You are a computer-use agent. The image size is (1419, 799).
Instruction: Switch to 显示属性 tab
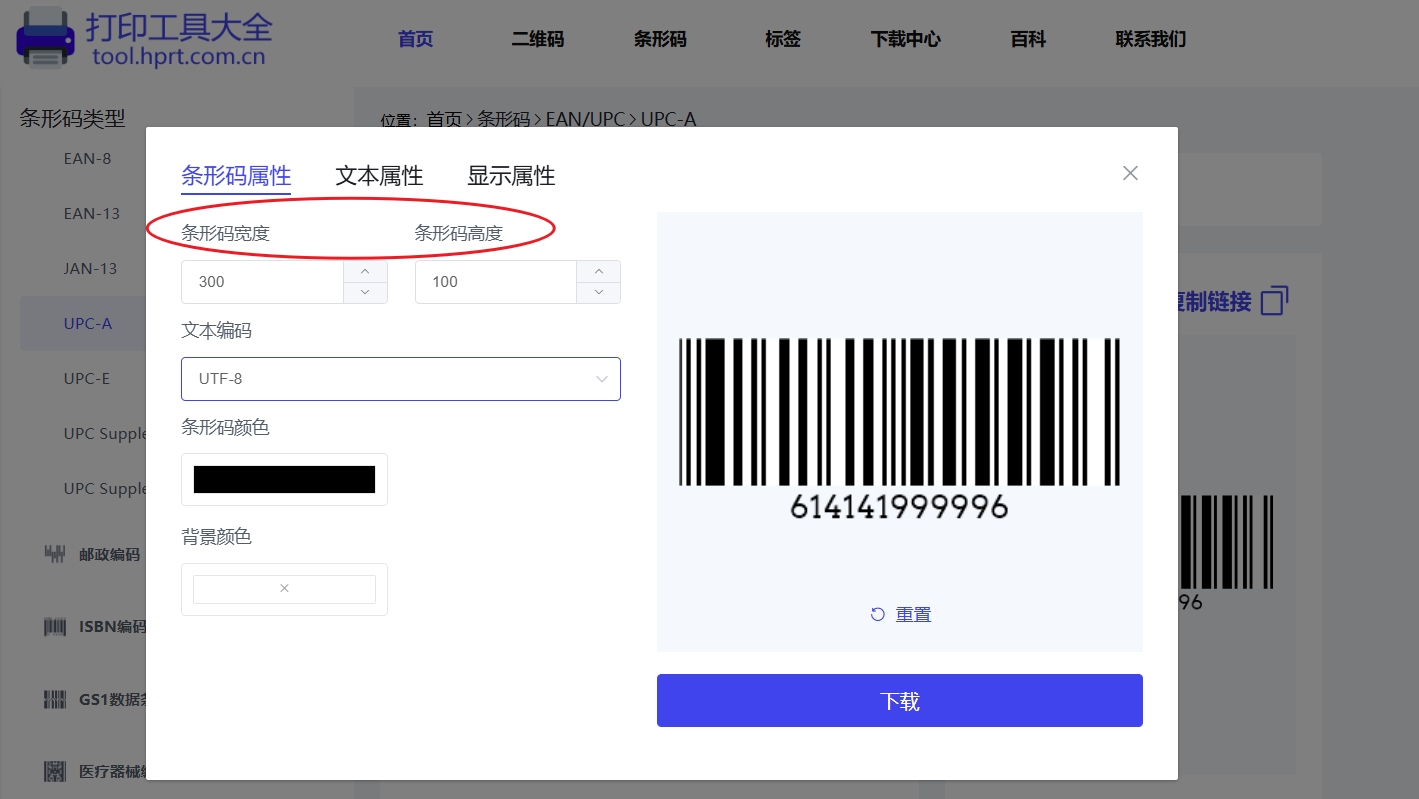511,176
